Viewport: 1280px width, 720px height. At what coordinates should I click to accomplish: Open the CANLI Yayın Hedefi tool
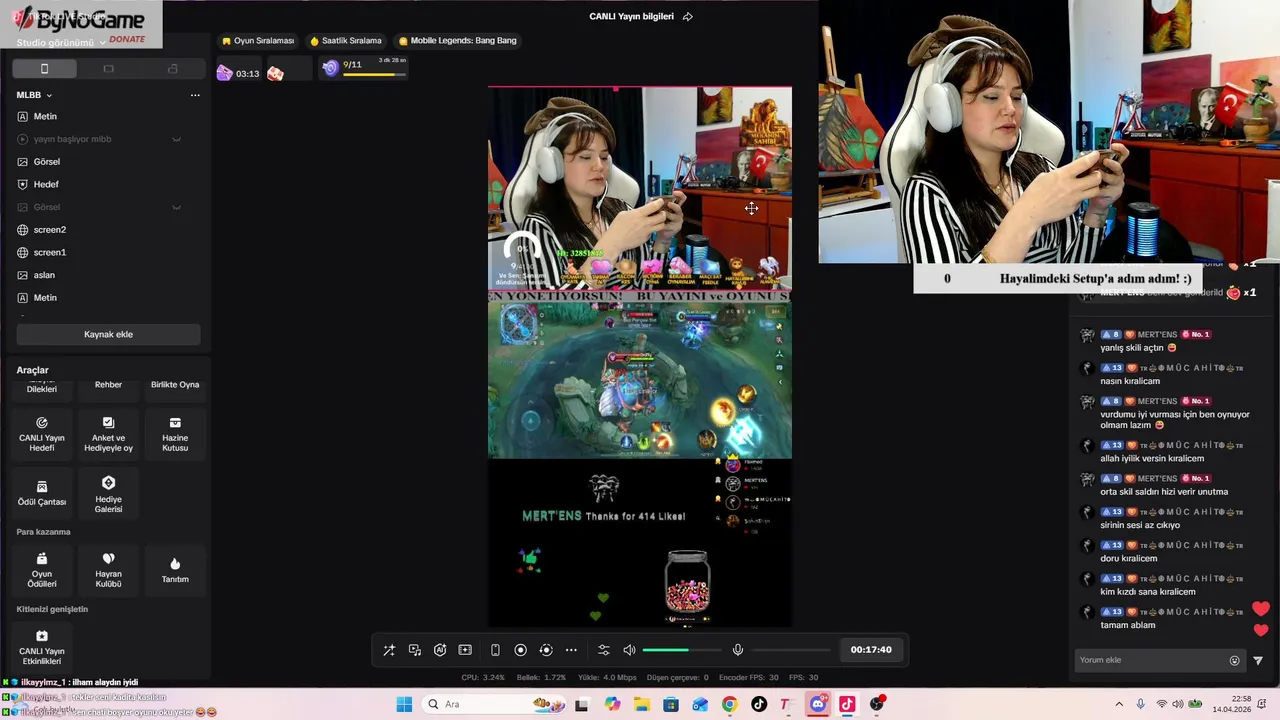pos(42,434)
